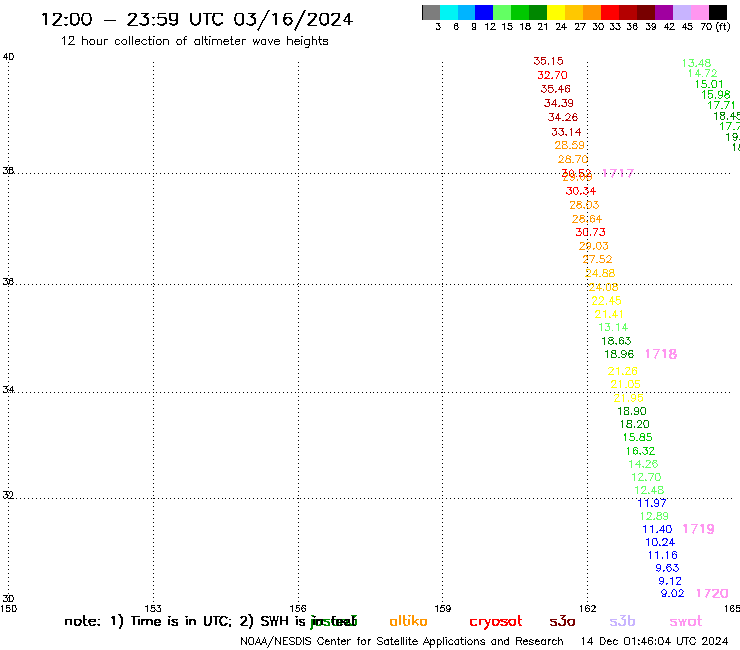Click the red value 30.34

[581, 191]
